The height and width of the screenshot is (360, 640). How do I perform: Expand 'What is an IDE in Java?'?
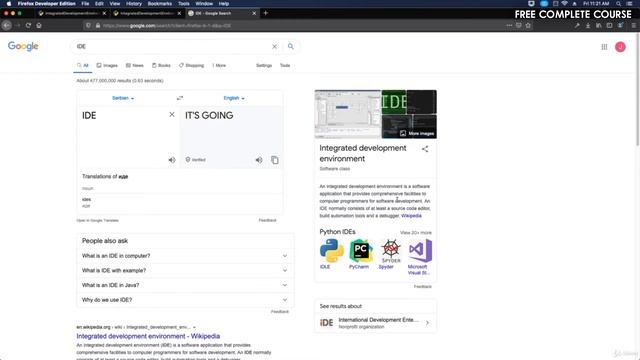pos(184,285)
